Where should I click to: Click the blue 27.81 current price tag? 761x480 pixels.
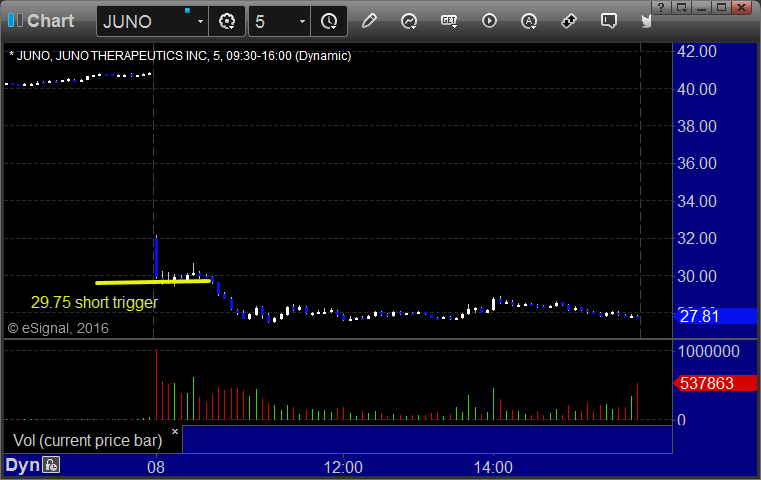[715, 316]
